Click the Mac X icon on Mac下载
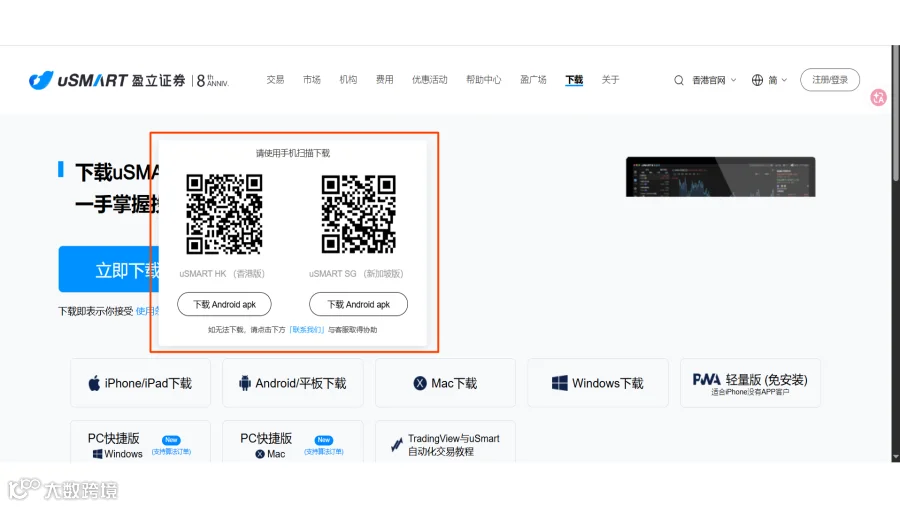The width and height of the screenshot is (900, 507). [420, 383]
